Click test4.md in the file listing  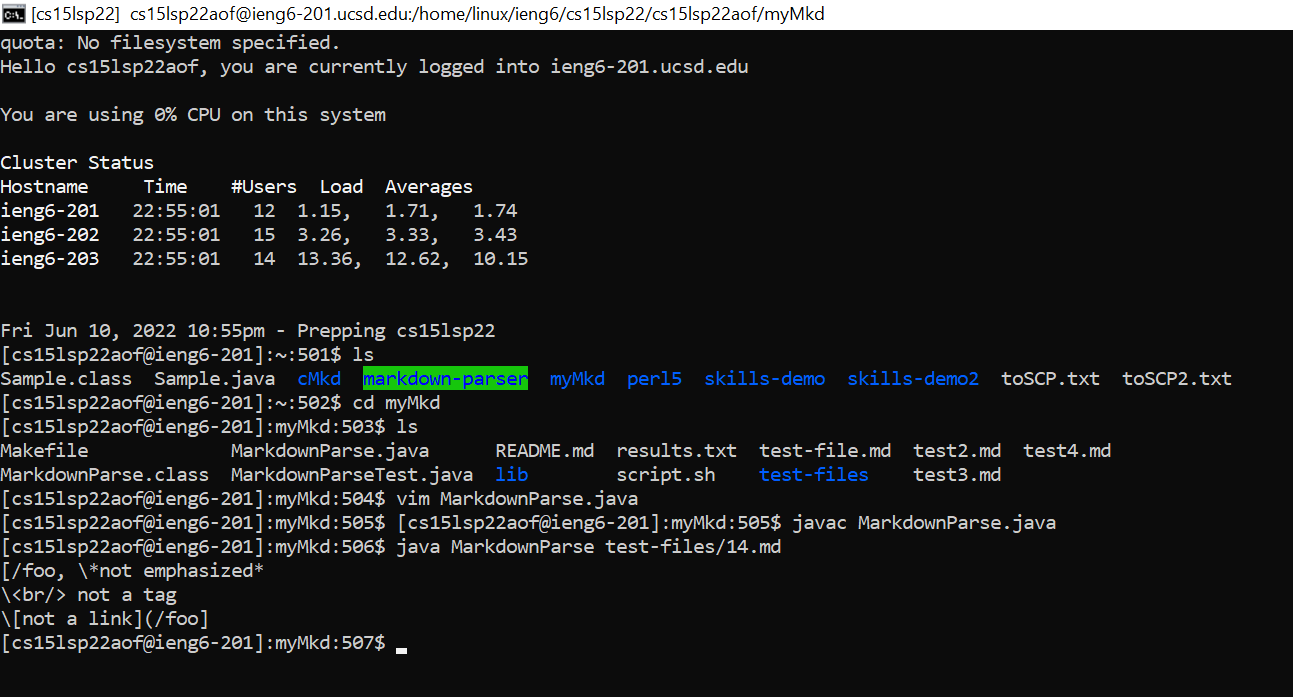(x=1066, y=451)
